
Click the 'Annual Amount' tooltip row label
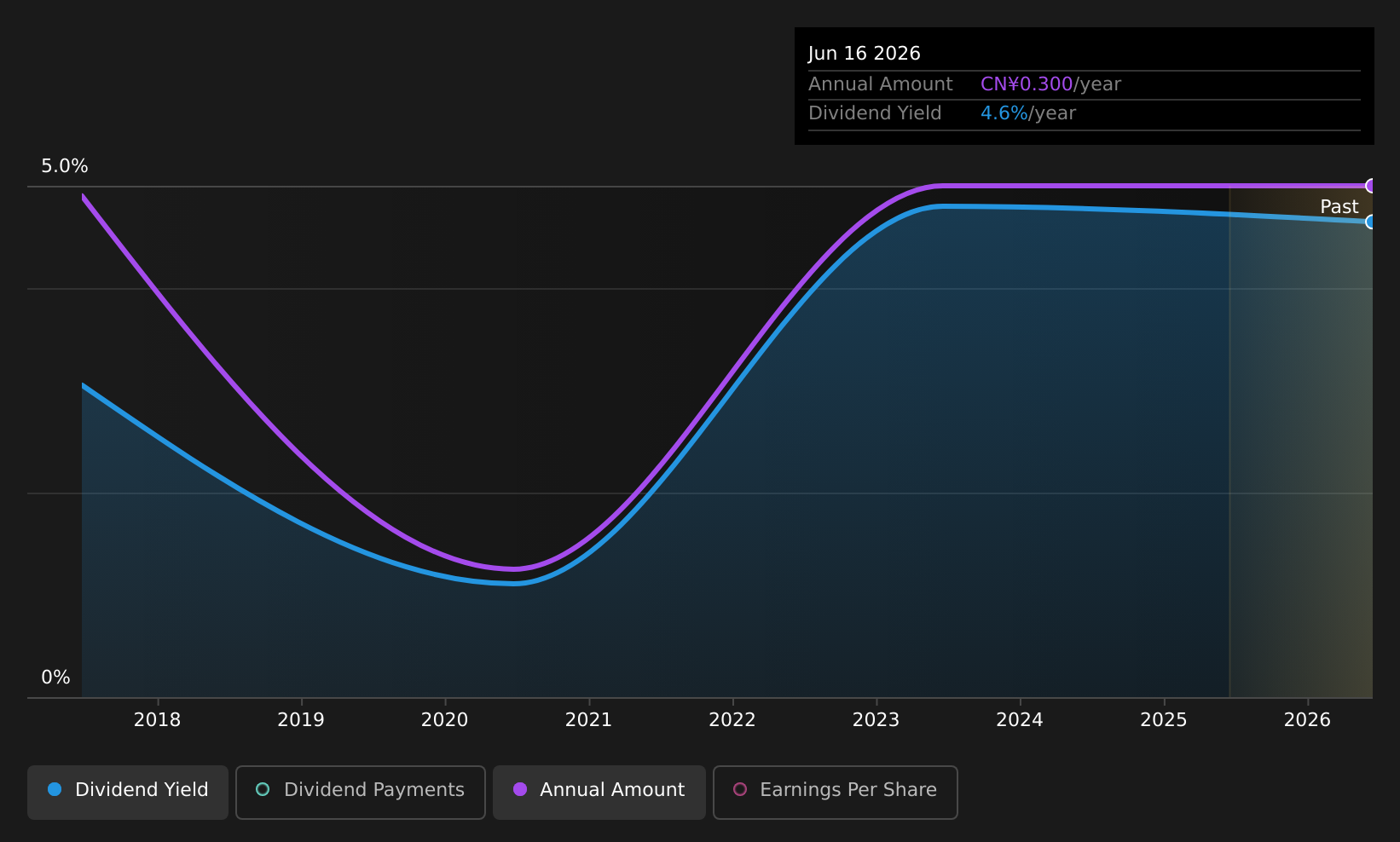coord(881,84)
